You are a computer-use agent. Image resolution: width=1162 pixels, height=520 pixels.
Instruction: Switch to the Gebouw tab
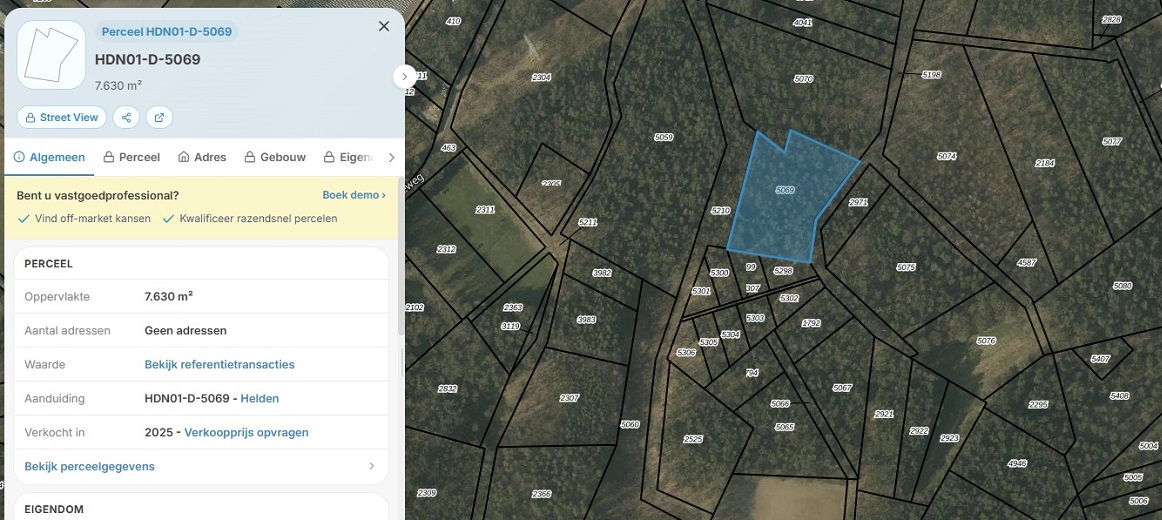[x=276, y=157]
